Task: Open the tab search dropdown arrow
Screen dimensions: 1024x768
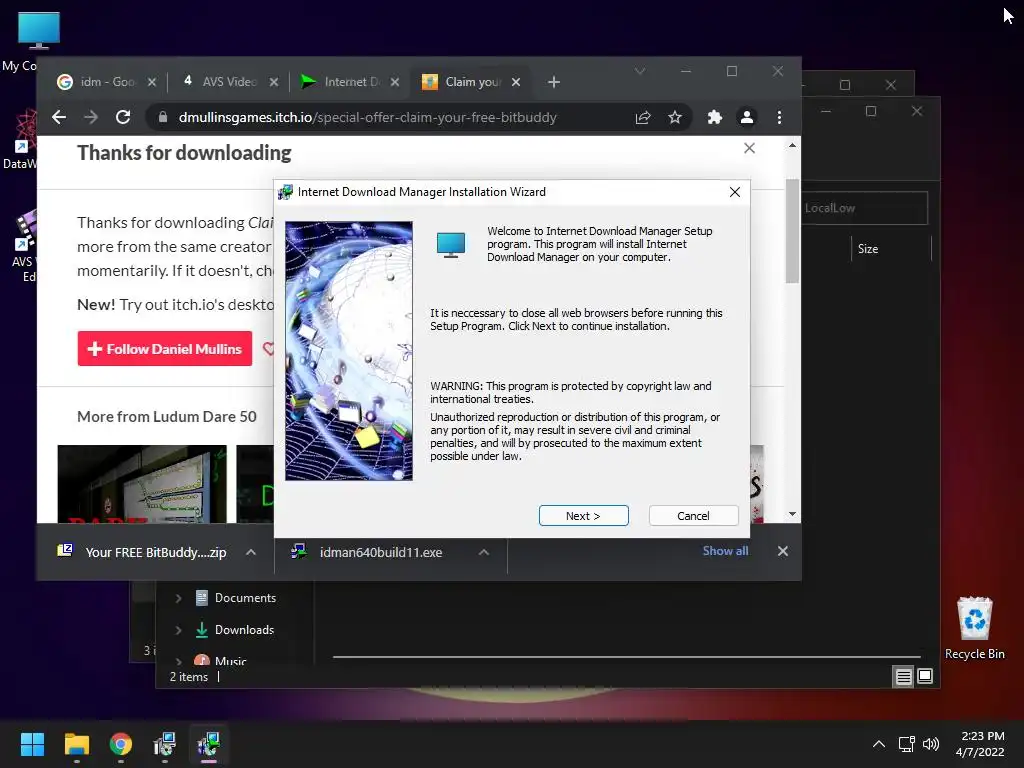Action: (640, 71)
